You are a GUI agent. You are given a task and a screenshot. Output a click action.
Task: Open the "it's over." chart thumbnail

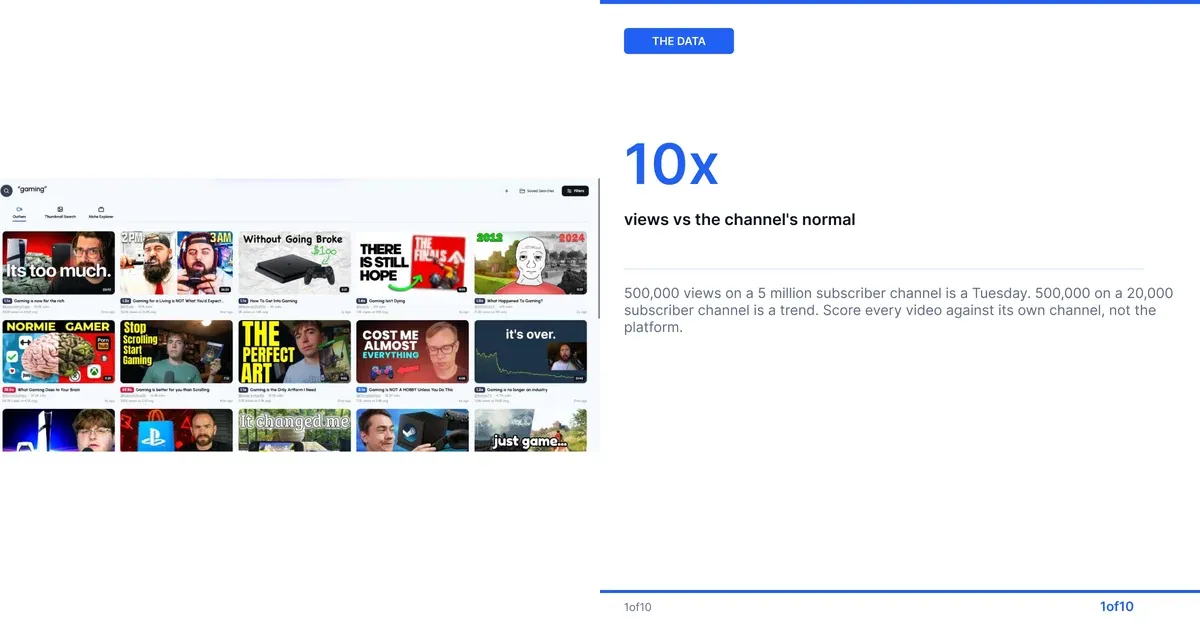coord(530,352)
